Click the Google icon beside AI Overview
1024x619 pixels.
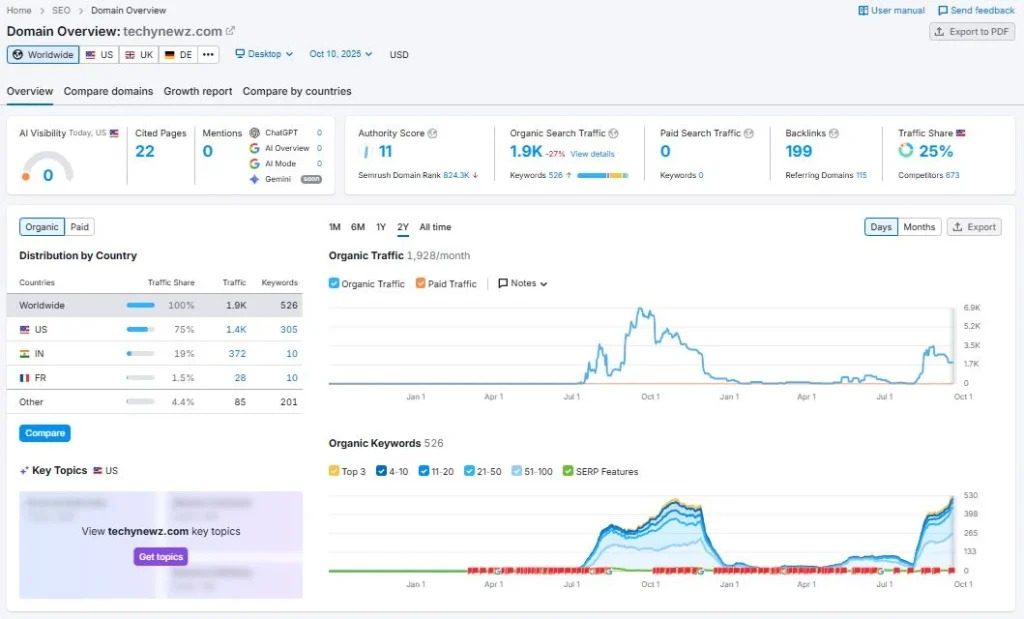[255, 148]
